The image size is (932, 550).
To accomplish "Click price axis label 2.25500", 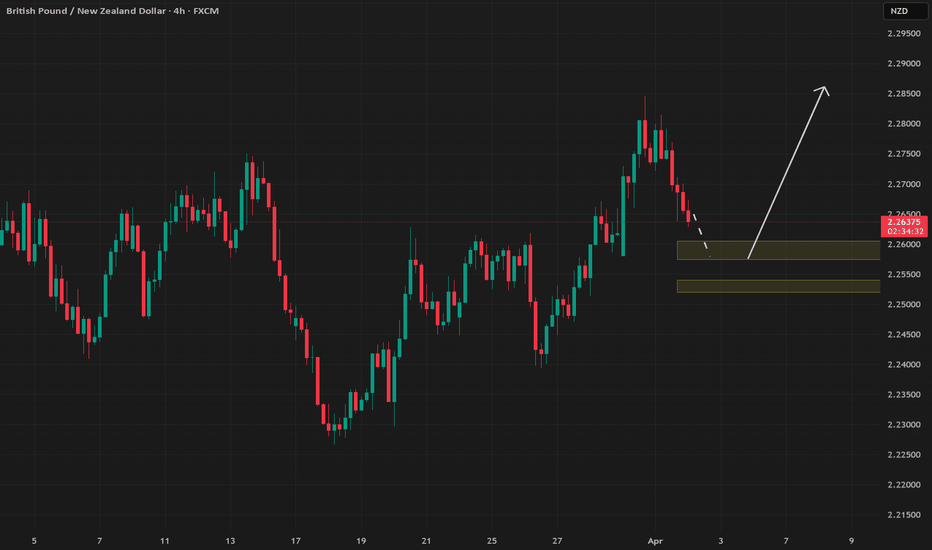I will [903, 274].
